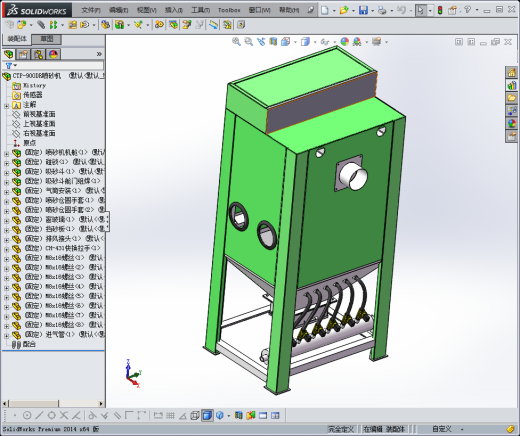Toggle the Select arrow cursor tool
Viewport: 520px width, 436px height.
421,10
